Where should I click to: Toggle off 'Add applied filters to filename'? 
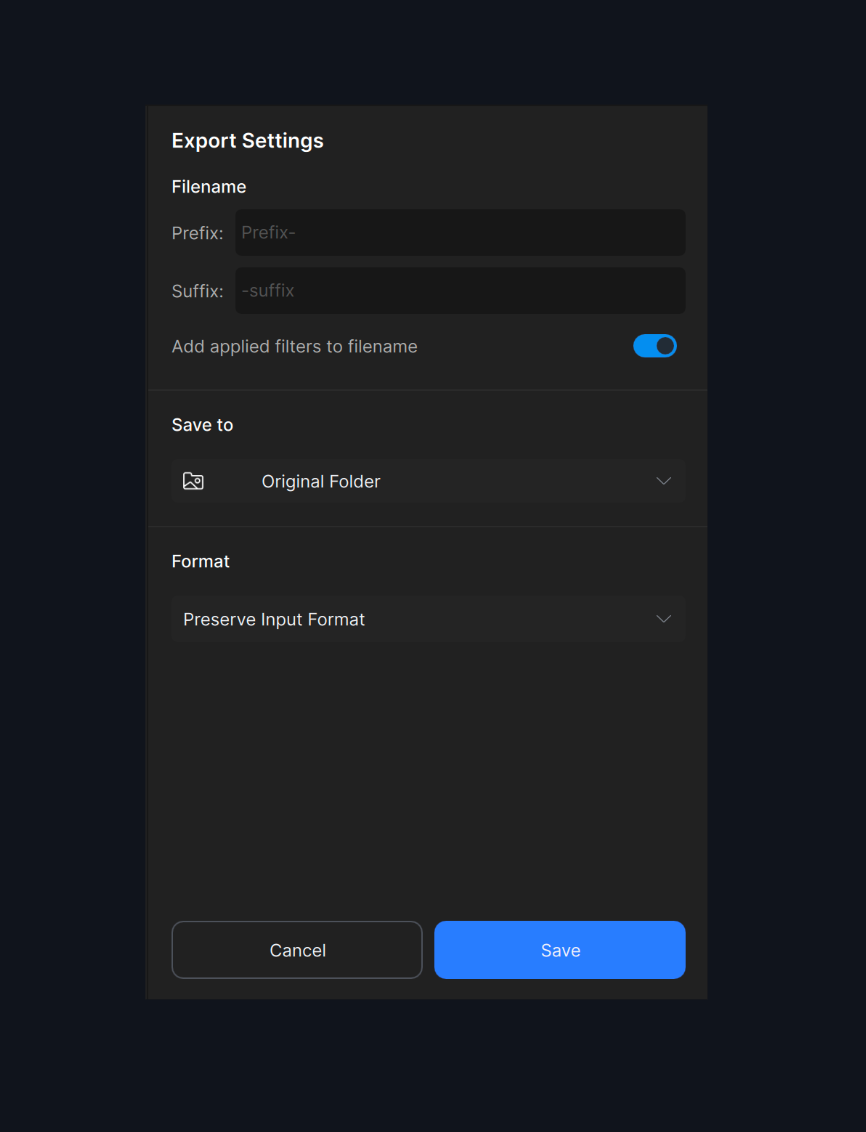pyautogui.click(x=655, y=345)
